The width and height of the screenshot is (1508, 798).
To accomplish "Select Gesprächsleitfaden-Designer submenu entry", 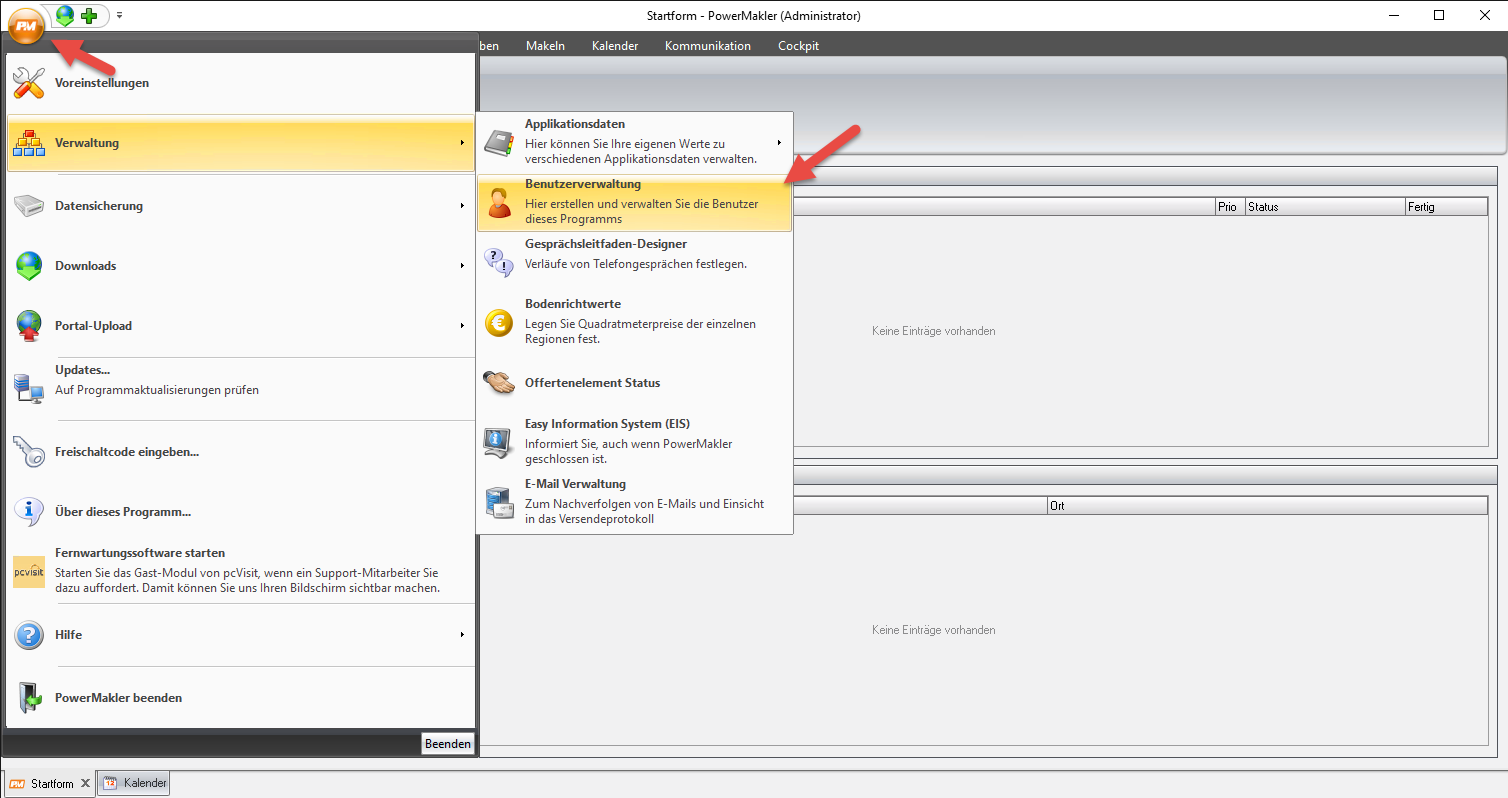I will pyautogui.click(x=635, y=263).
